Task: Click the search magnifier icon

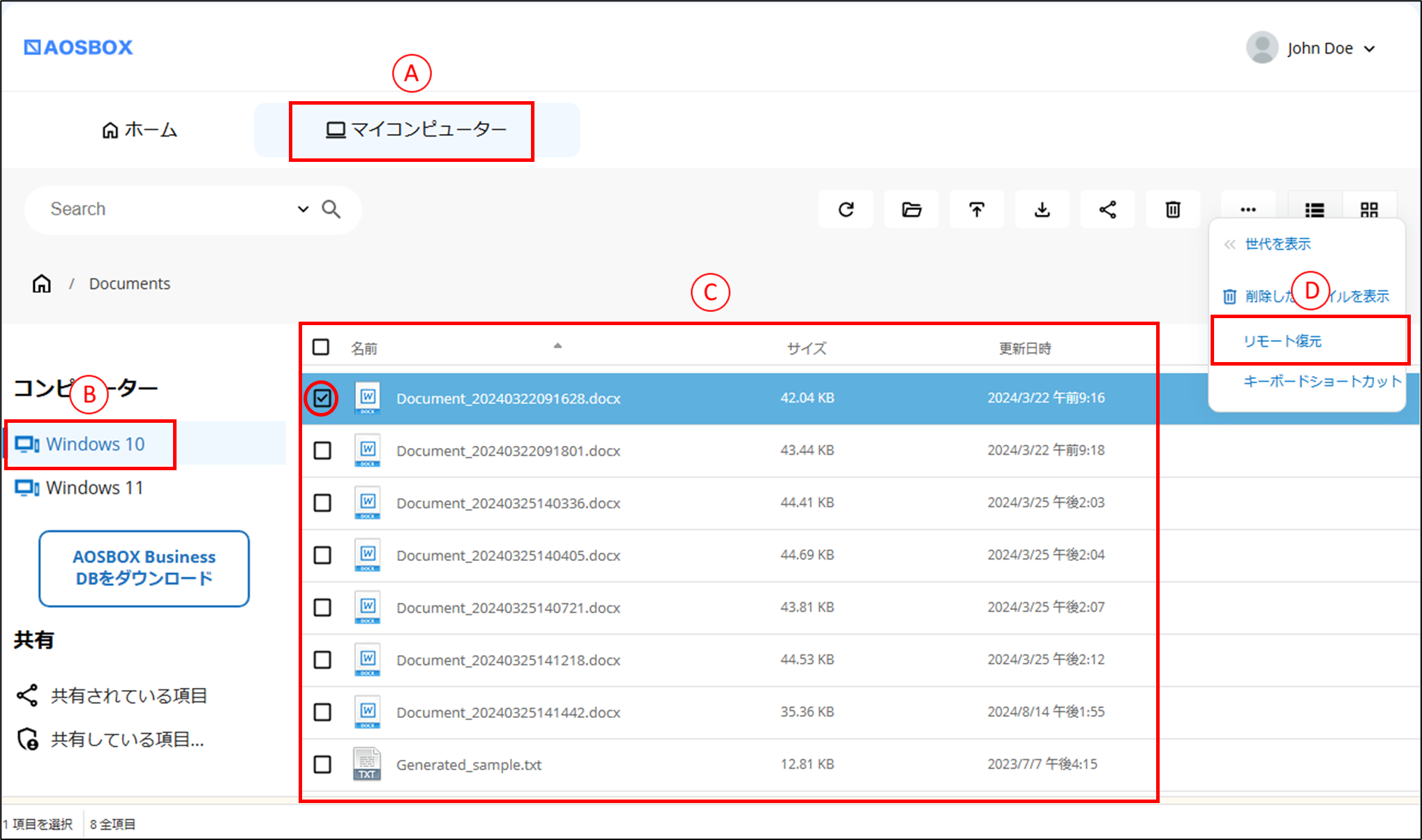Action: pos(331,209)
